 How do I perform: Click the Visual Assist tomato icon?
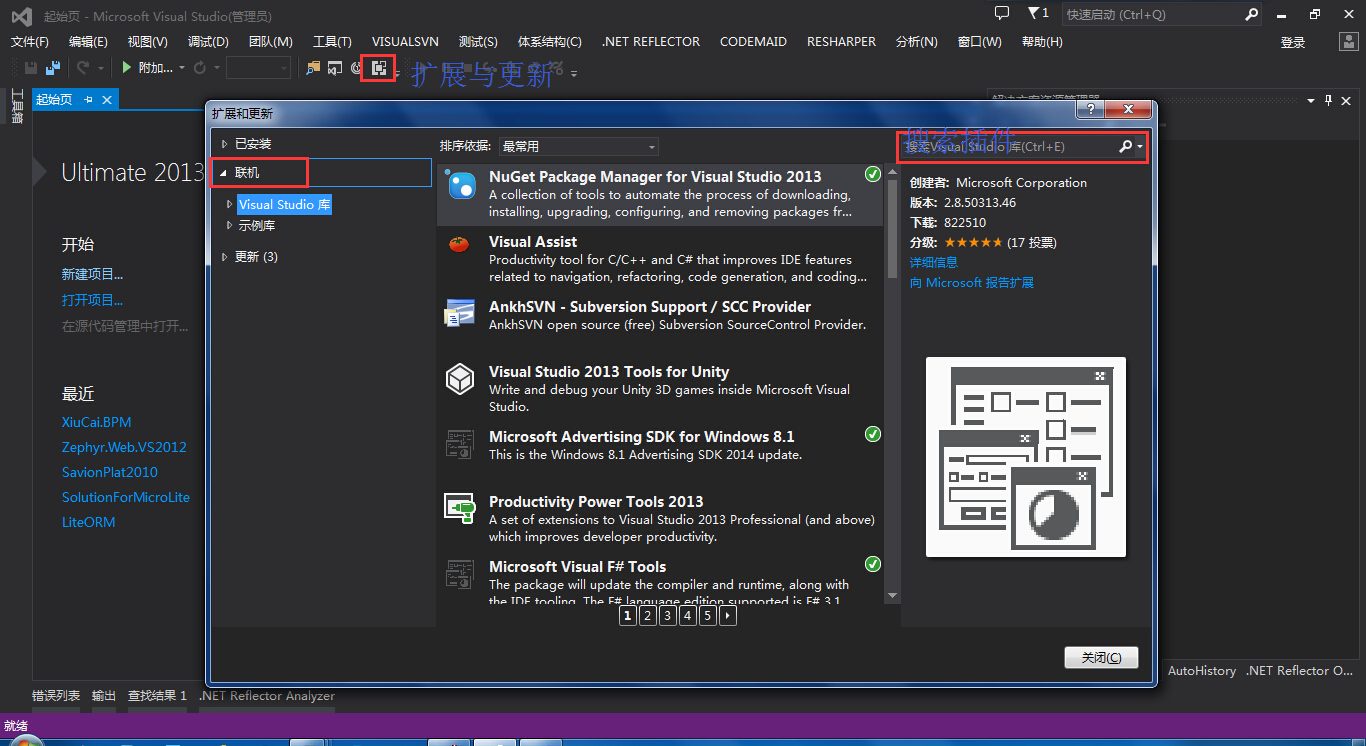(x=459, y=244)
